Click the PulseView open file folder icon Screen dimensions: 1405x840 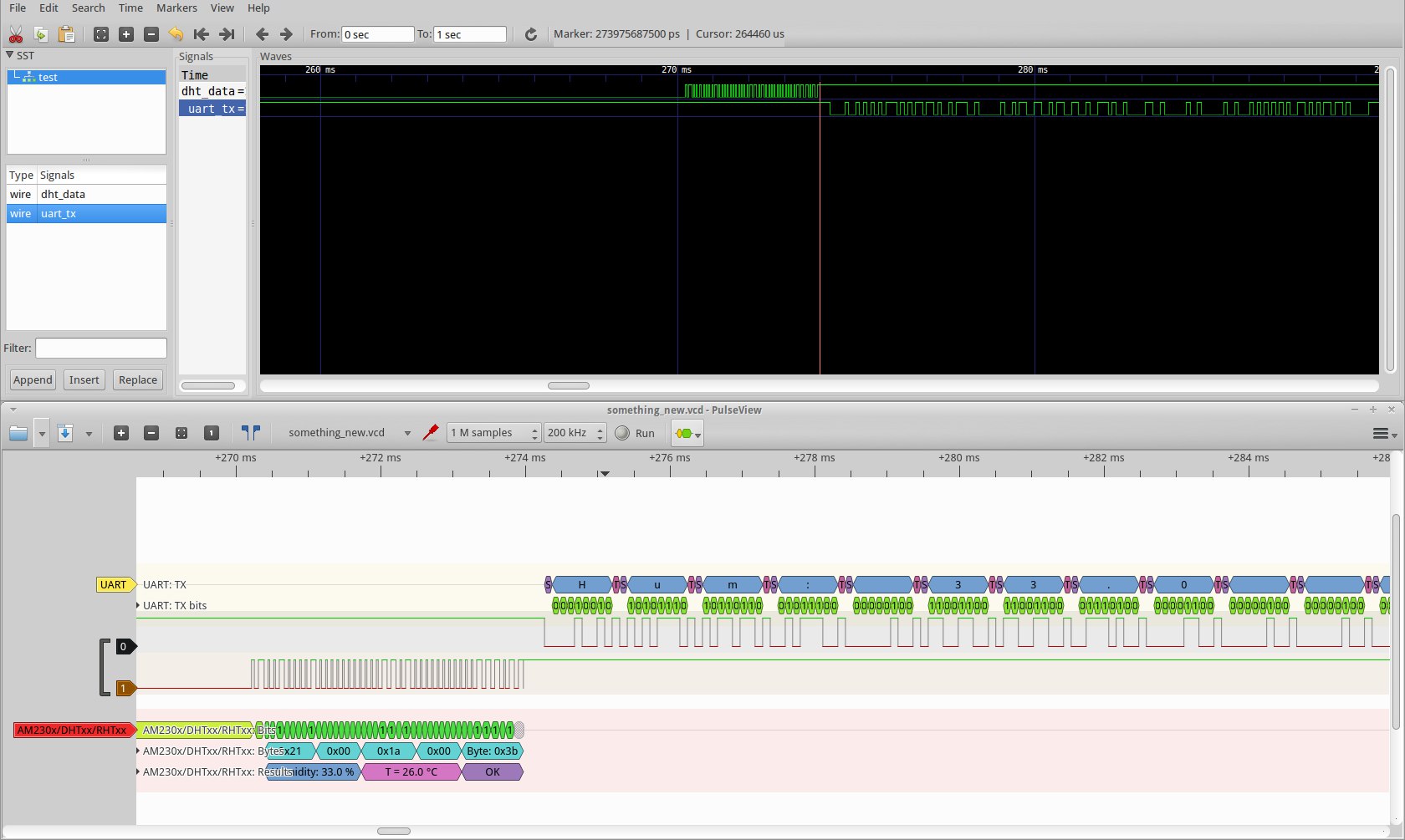[18, 433]
